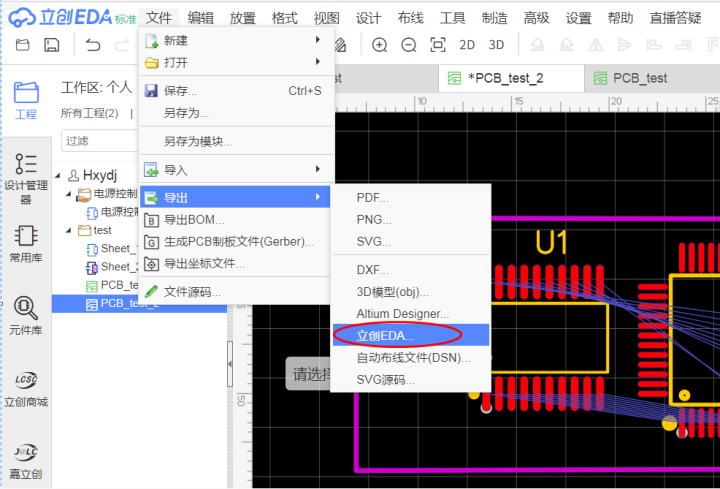Screen dimensions: 720x489
Task: Click the save disk toolbar icon
Action: [51, 45]
